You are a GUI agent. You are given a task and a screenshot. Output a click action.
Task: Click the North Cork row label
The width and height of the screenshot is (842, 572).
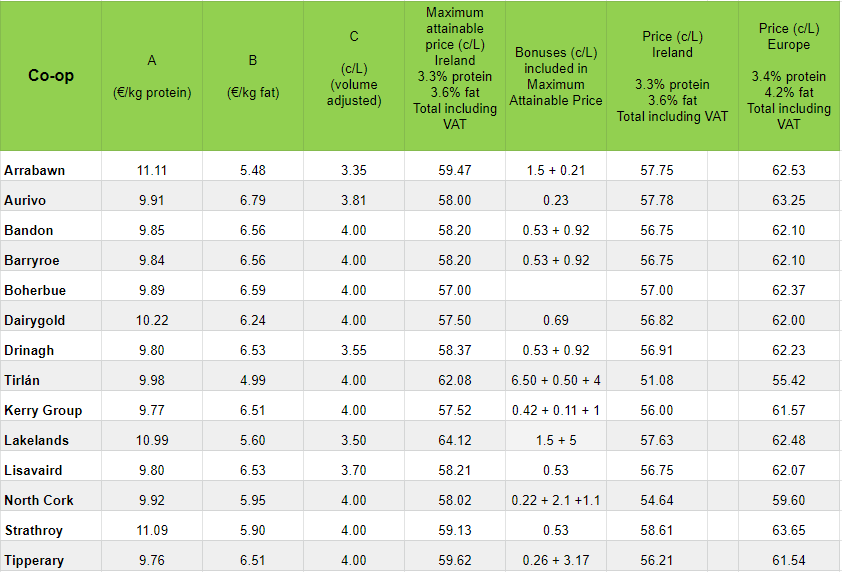tap(39, 501)
